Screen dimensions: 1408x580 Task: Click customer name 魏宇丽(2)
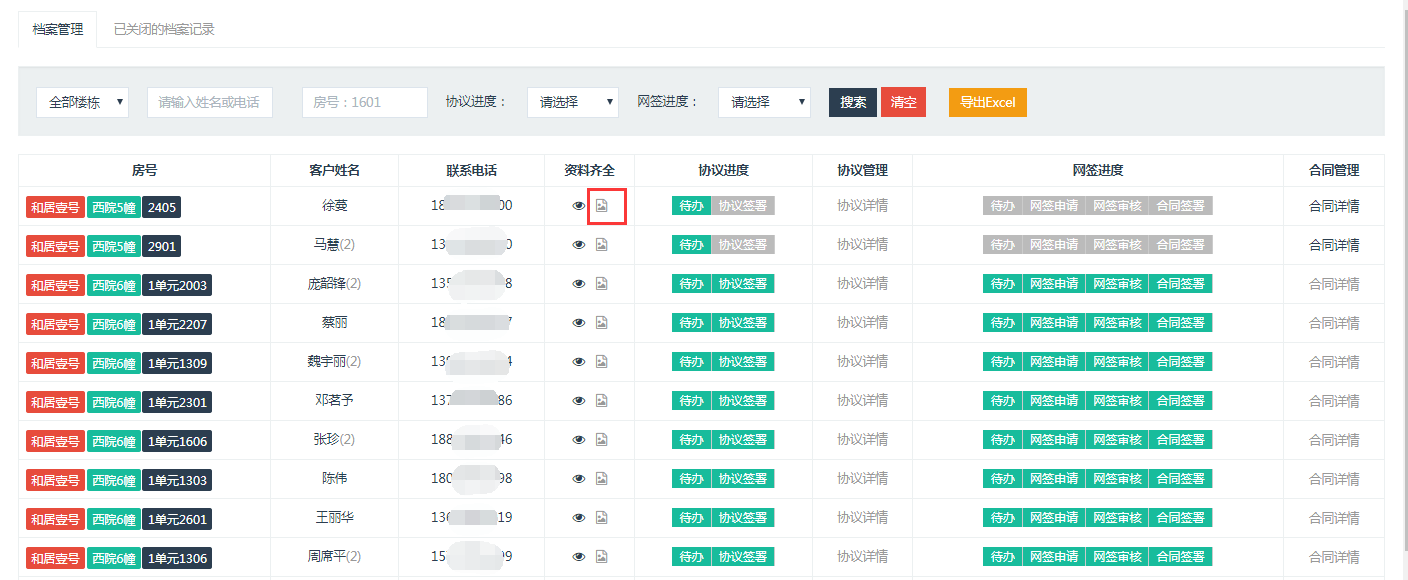[334, 361]
